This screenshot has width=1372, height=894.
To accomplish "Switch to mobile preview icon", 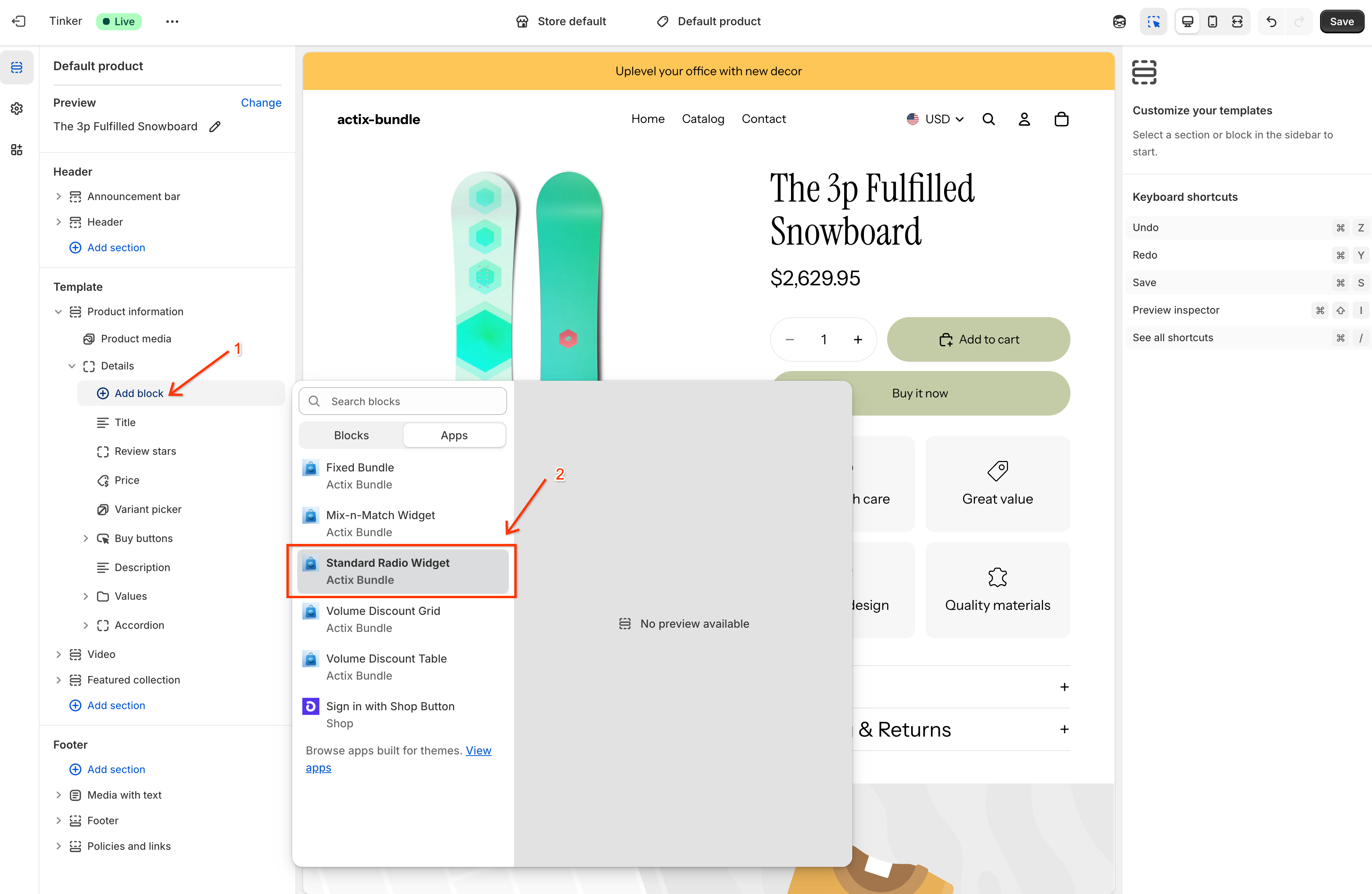I will click(x=1212, y=21).
